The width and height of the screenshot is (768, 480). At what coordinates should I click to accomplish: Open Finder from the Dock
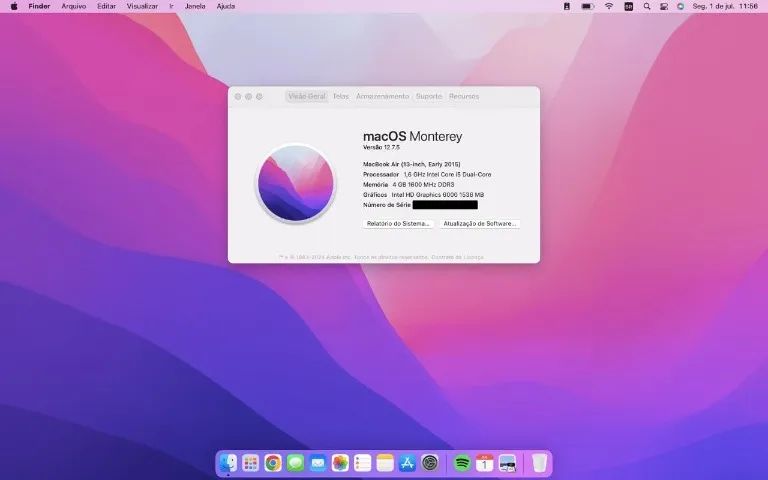tap(228, 462)
